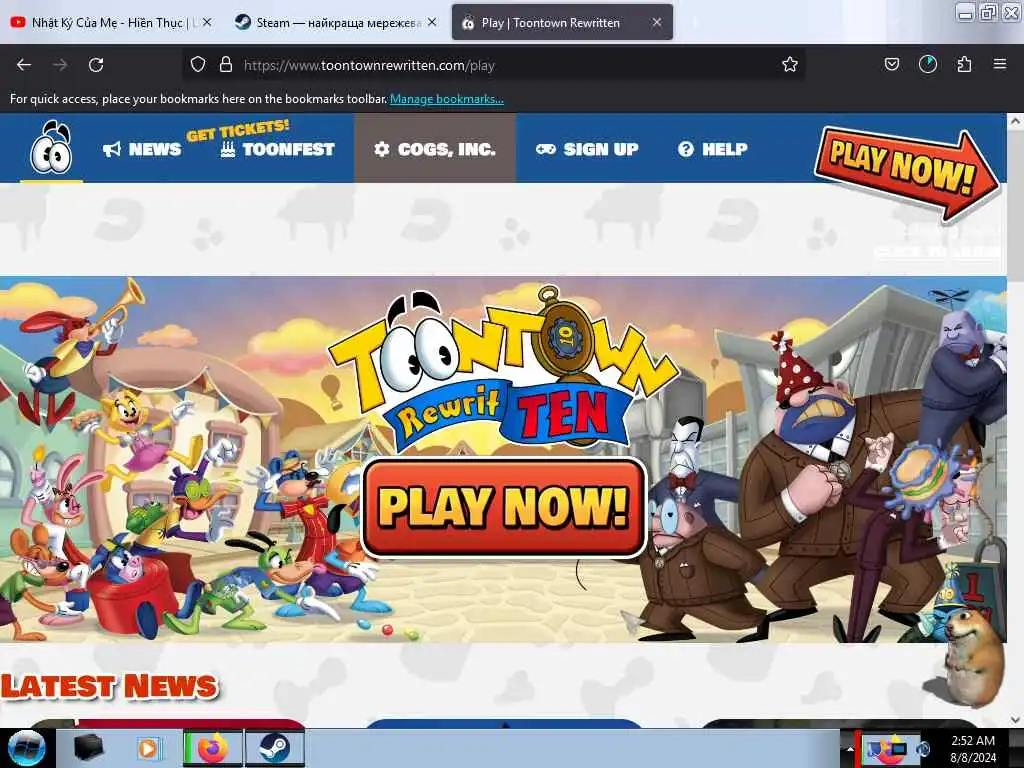The image size is (1024, 768).
Task: Click the large Play Now button on banner
Action: click(504, 508)
